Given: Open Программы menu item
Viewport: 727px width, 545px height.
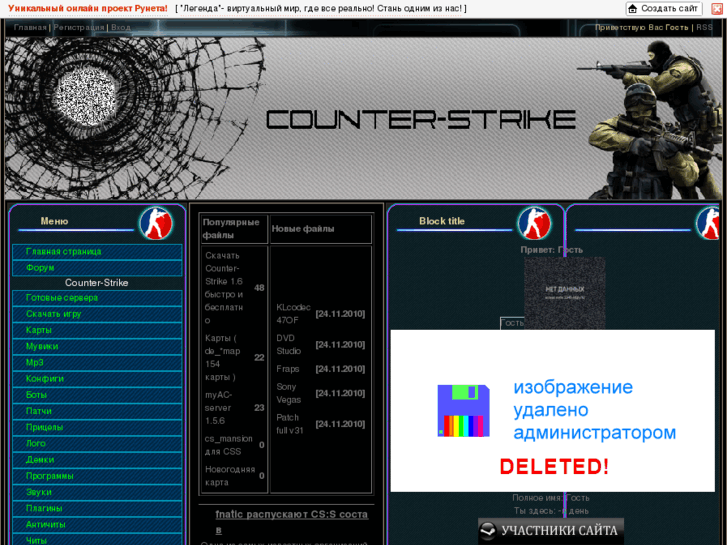Looking at the screenshot, I should click(97, 476).
